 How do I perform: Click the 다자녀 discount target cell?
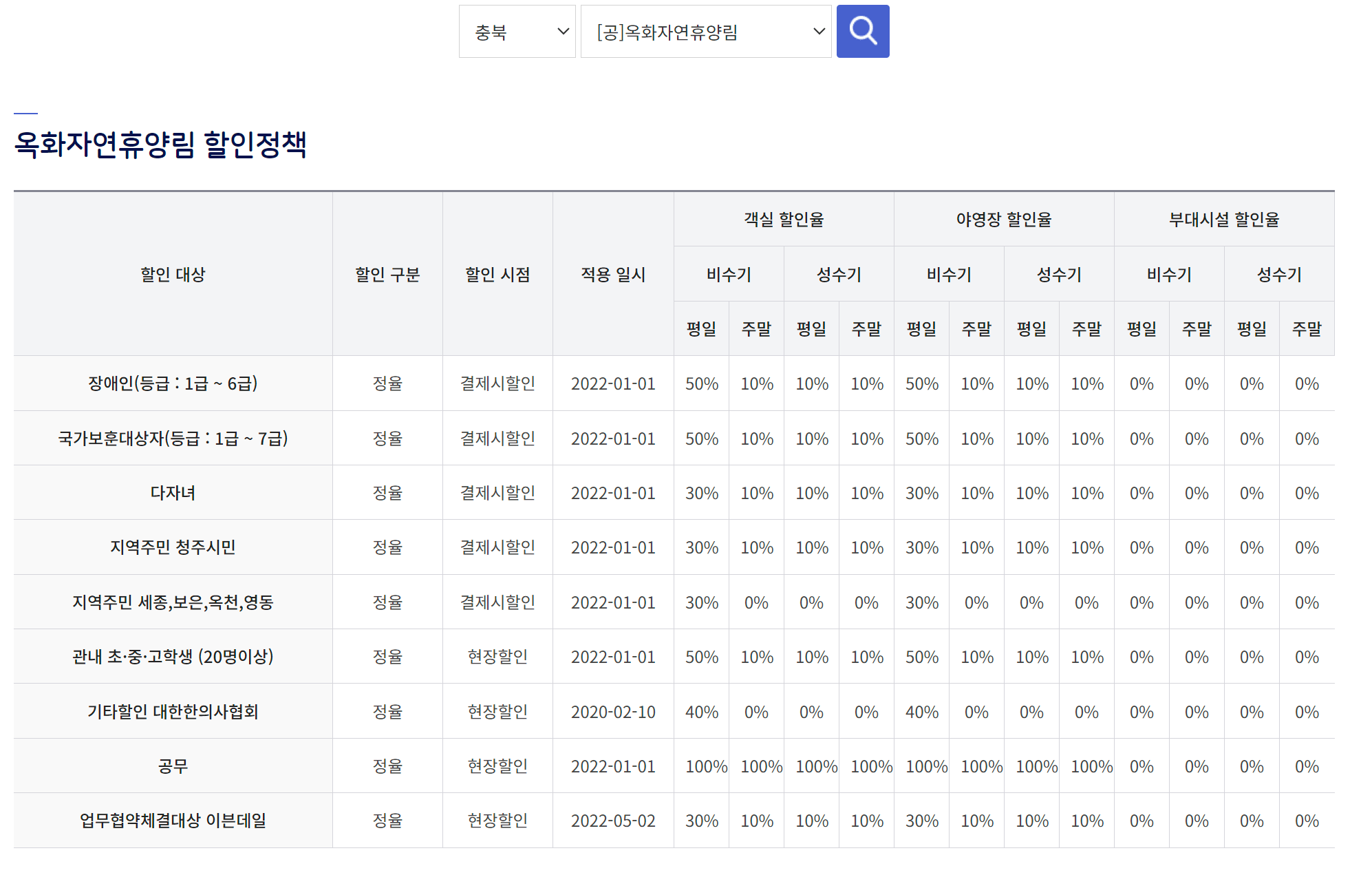174,492
